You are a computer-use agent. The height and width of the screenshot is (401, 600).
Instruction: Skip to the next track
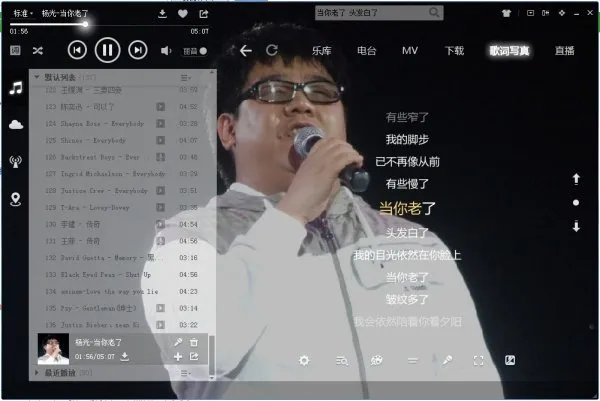[138, 50]
